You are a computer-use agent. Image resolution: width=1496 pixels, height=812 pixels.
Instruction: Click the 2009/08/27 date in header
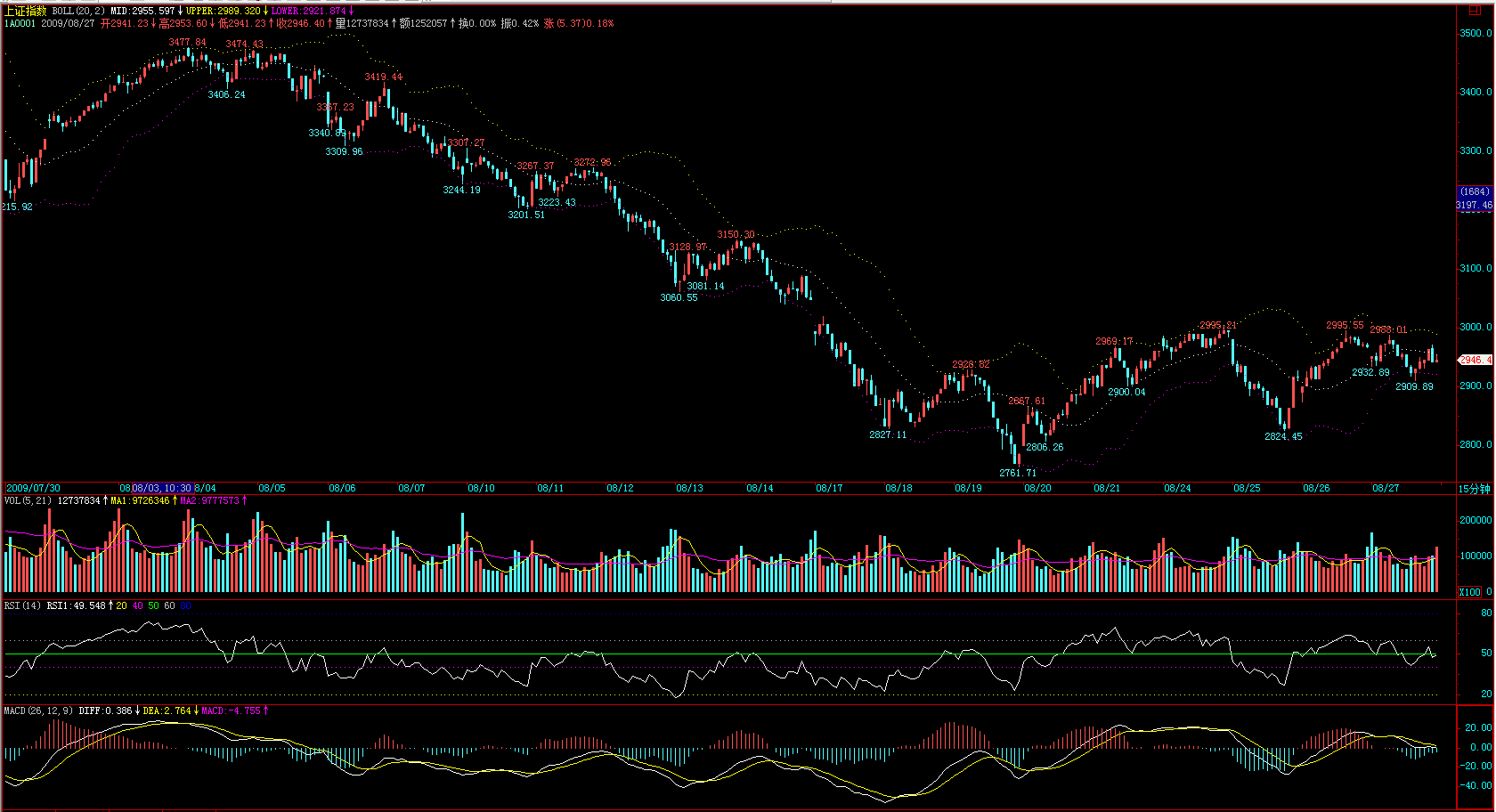pos(69,23)
